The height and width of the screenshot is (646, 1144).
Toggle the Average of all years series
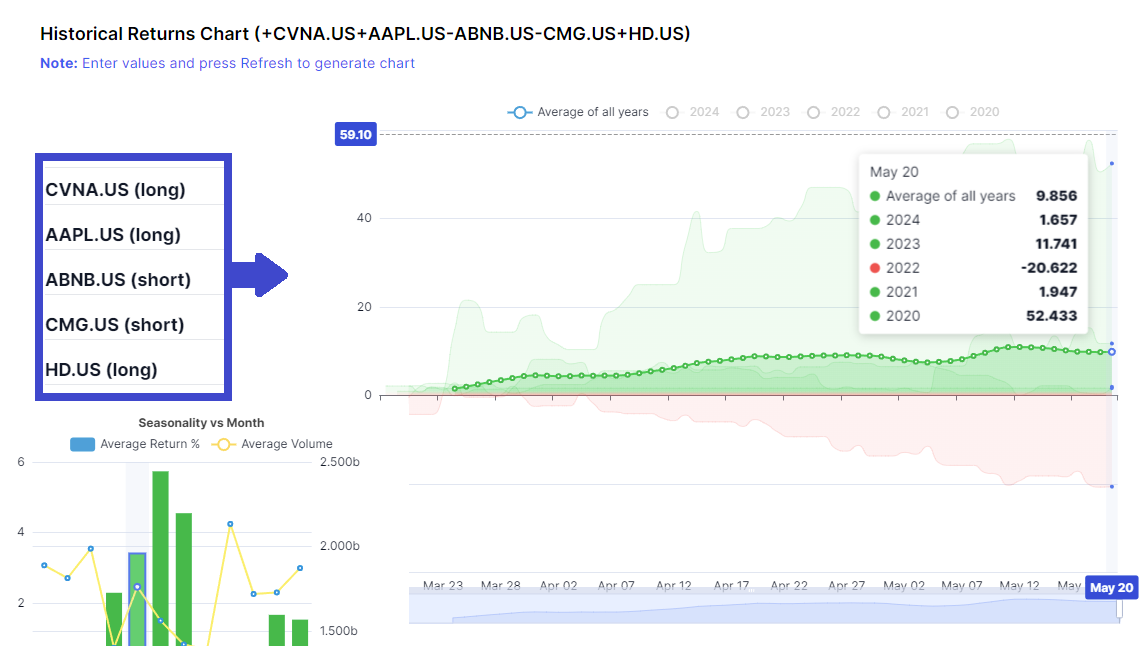(x=578, y=112)
